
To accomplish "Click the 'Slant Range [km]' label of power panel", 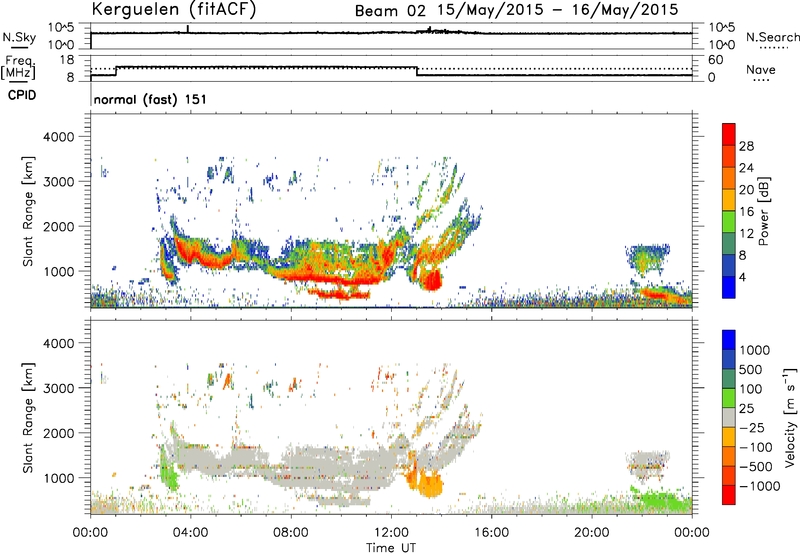I will (28, 211).
